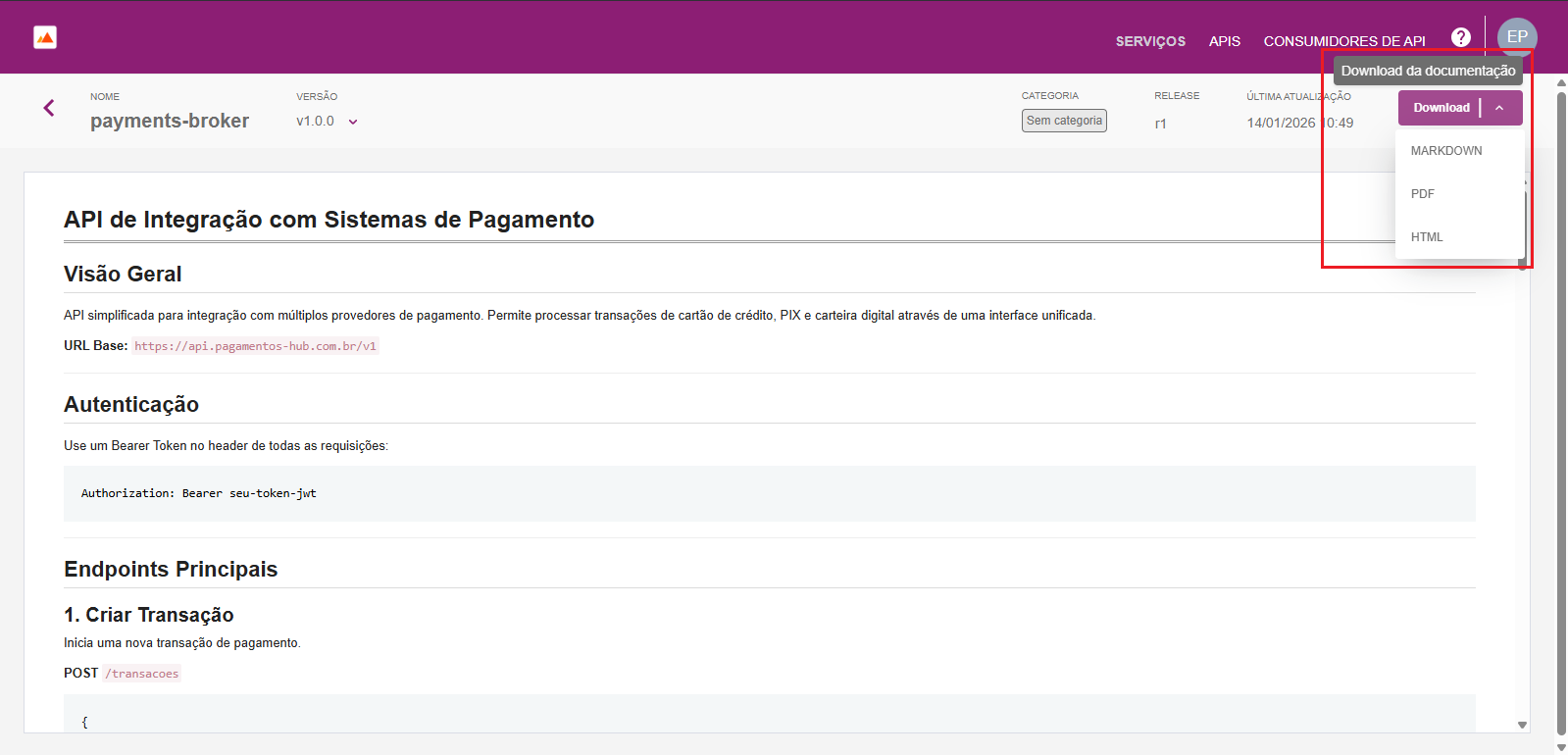Open the help question mark icon
Viewport: 1568px width, 756px height.
[x=1460, y=37]
